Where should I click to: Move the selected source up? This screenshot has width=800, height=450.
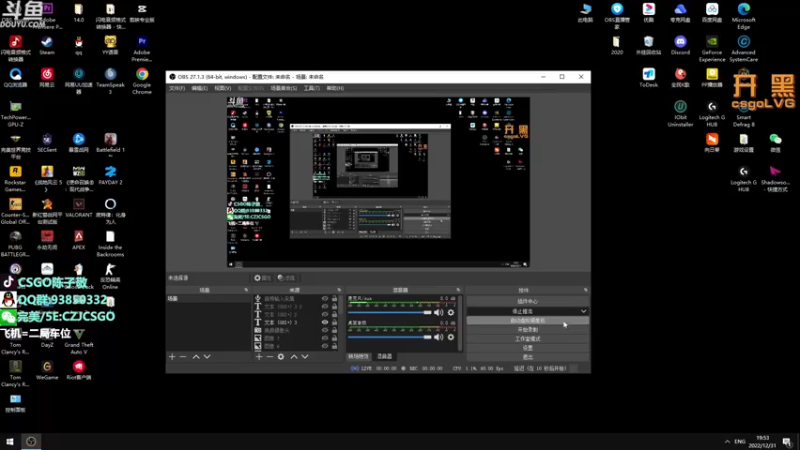pos(294,357)
